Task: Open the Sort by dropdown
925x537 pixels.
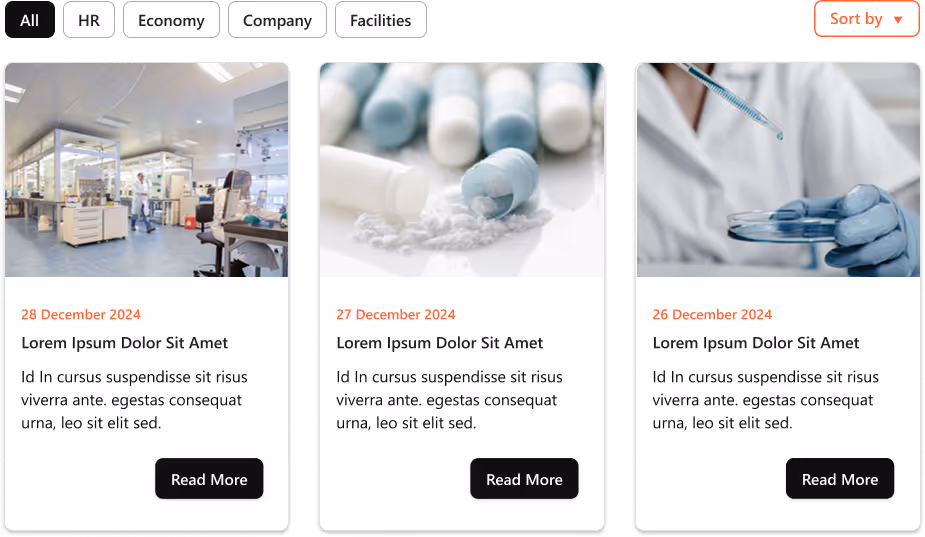Action: click(x=867, y=19)
